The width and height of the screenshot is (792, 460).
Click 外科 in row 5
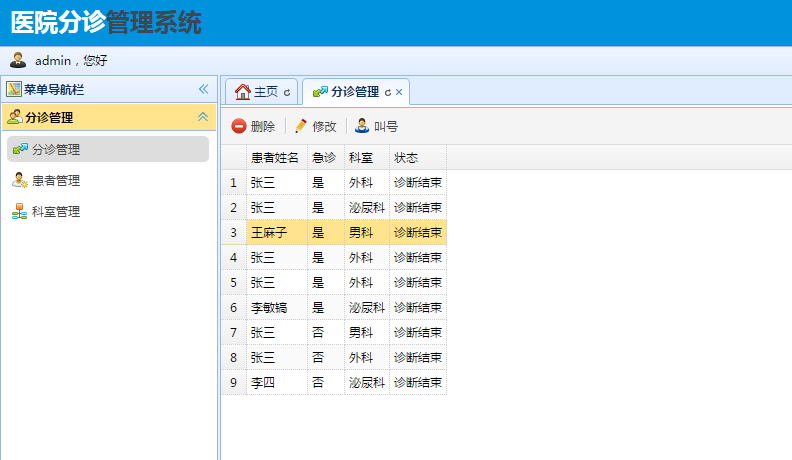pyautogui.click(x=361, y=282)
